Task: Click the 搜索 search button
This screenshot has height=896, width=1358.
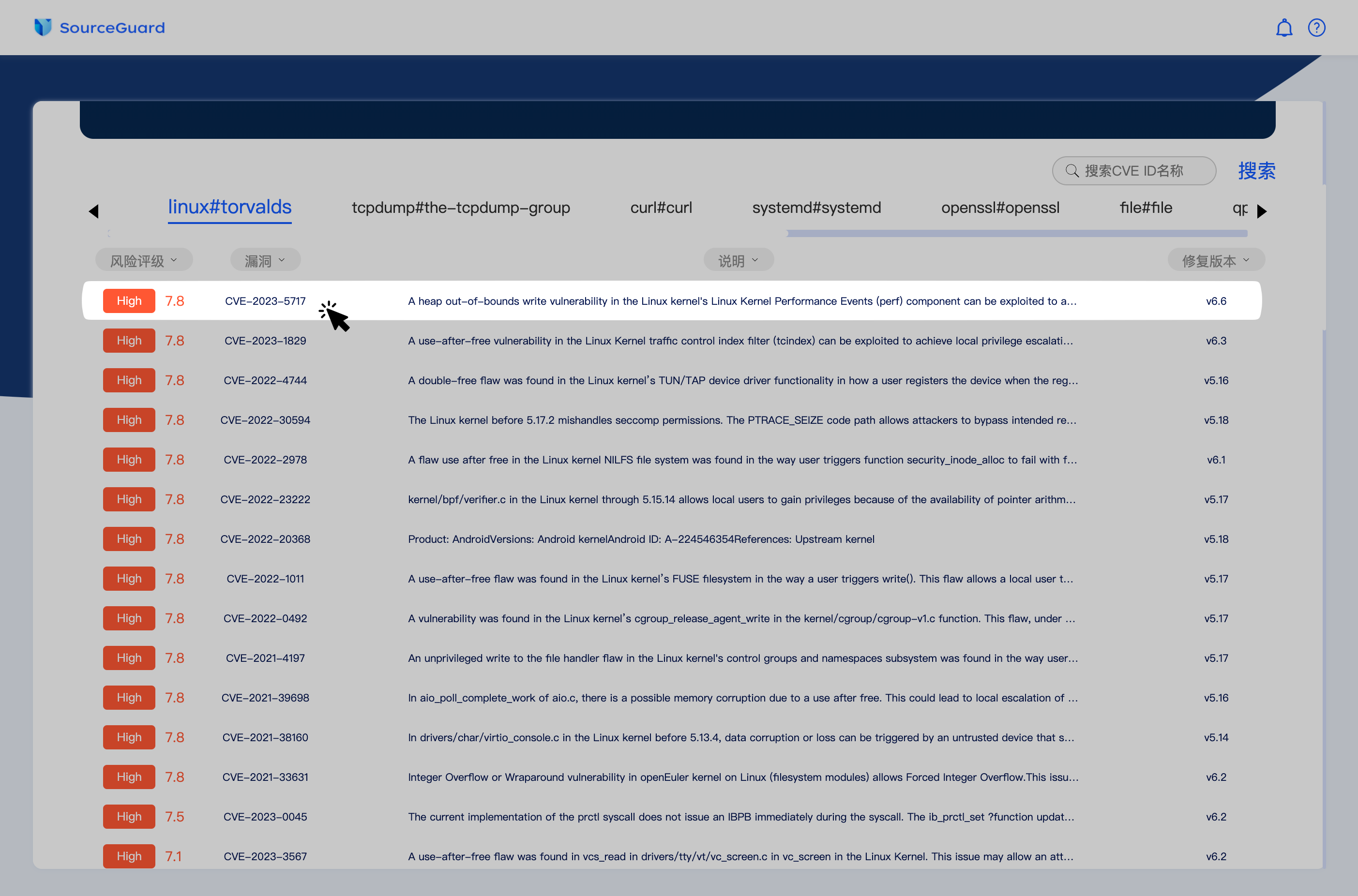Action: pos(1256,171)
